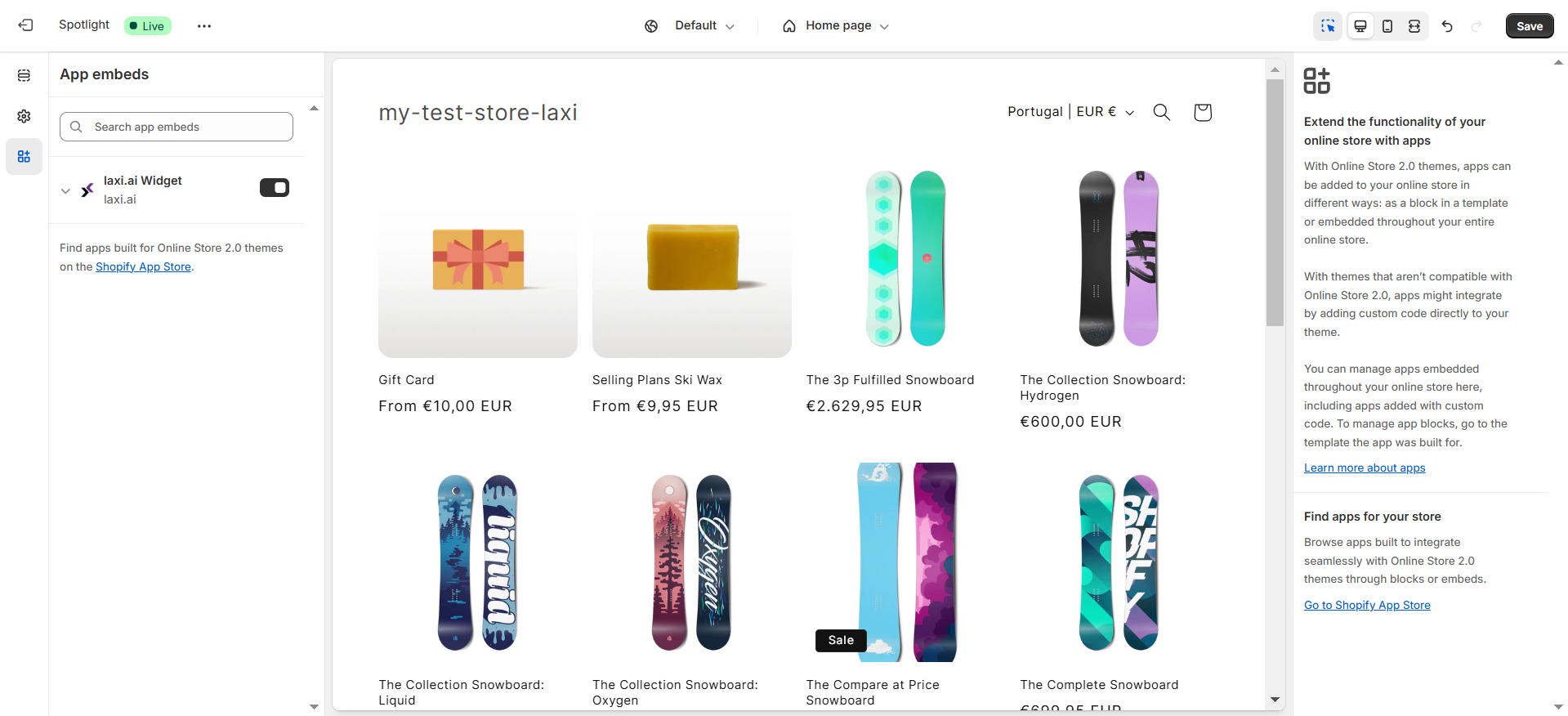This screenshot has height=716, width=1568.
Task: Activate the inspect element tool
Action: click(1327, 25)
